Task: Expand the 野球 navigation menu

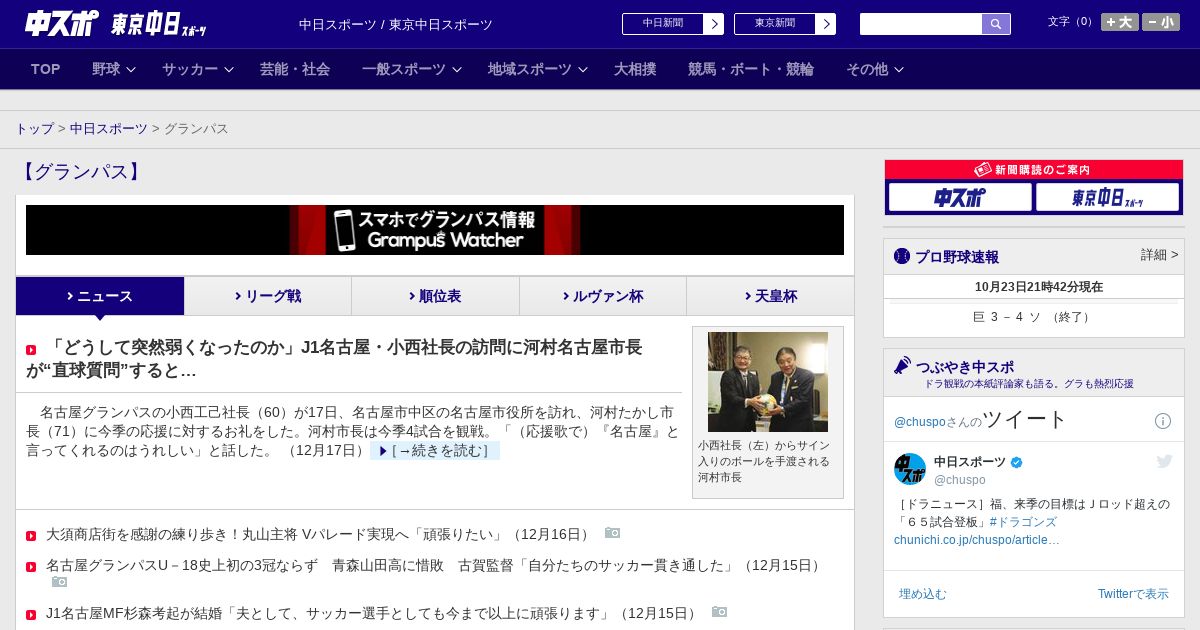Action: coord(115,69)
